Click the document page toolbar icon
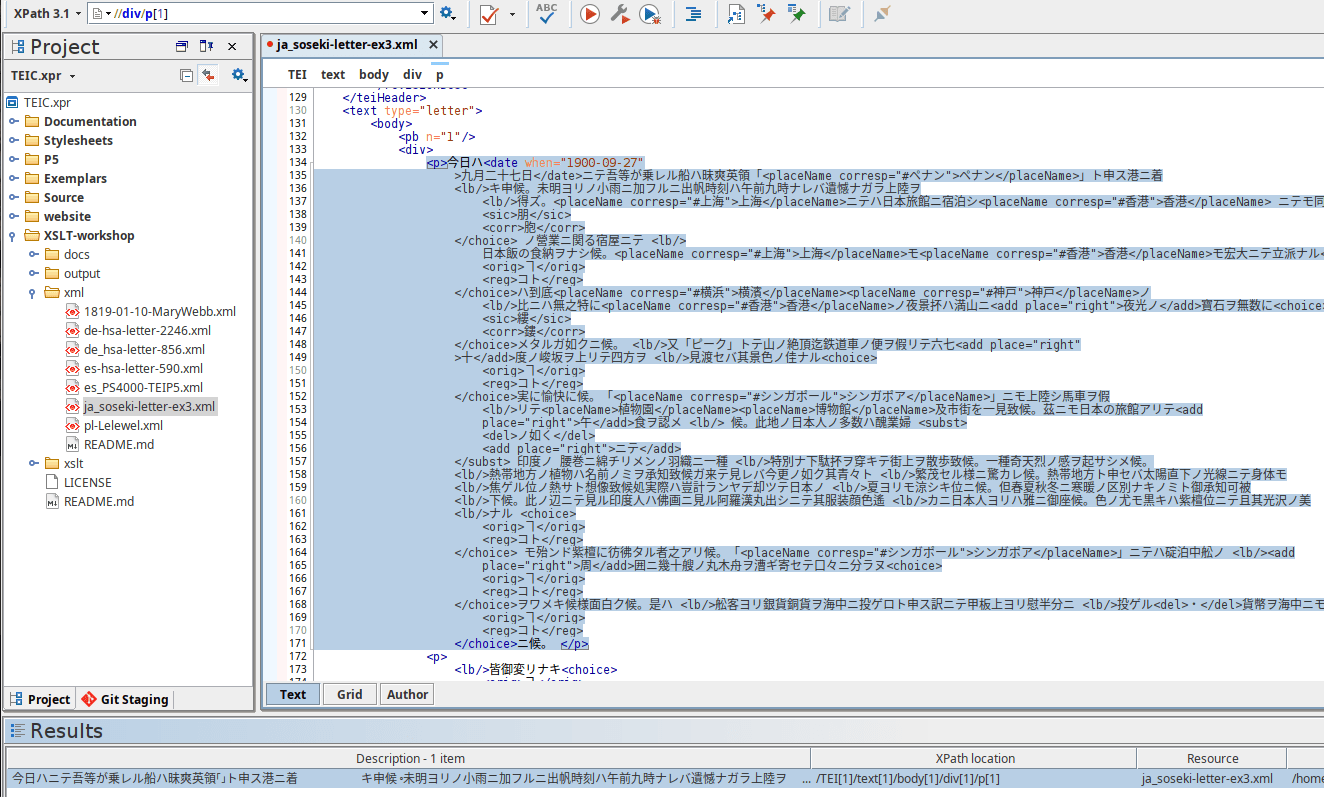 (736, 14)
